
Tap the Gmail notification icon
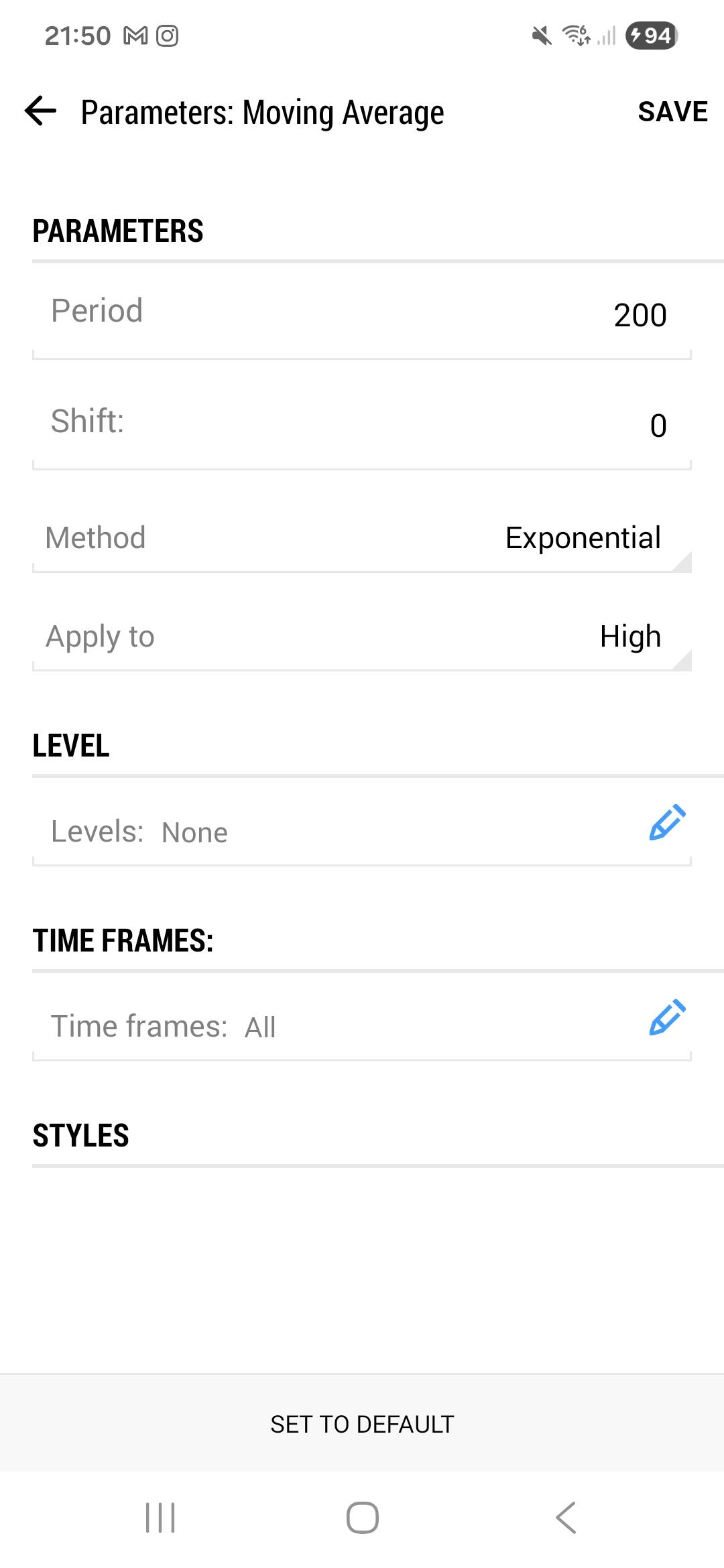[x=135, y=36]
